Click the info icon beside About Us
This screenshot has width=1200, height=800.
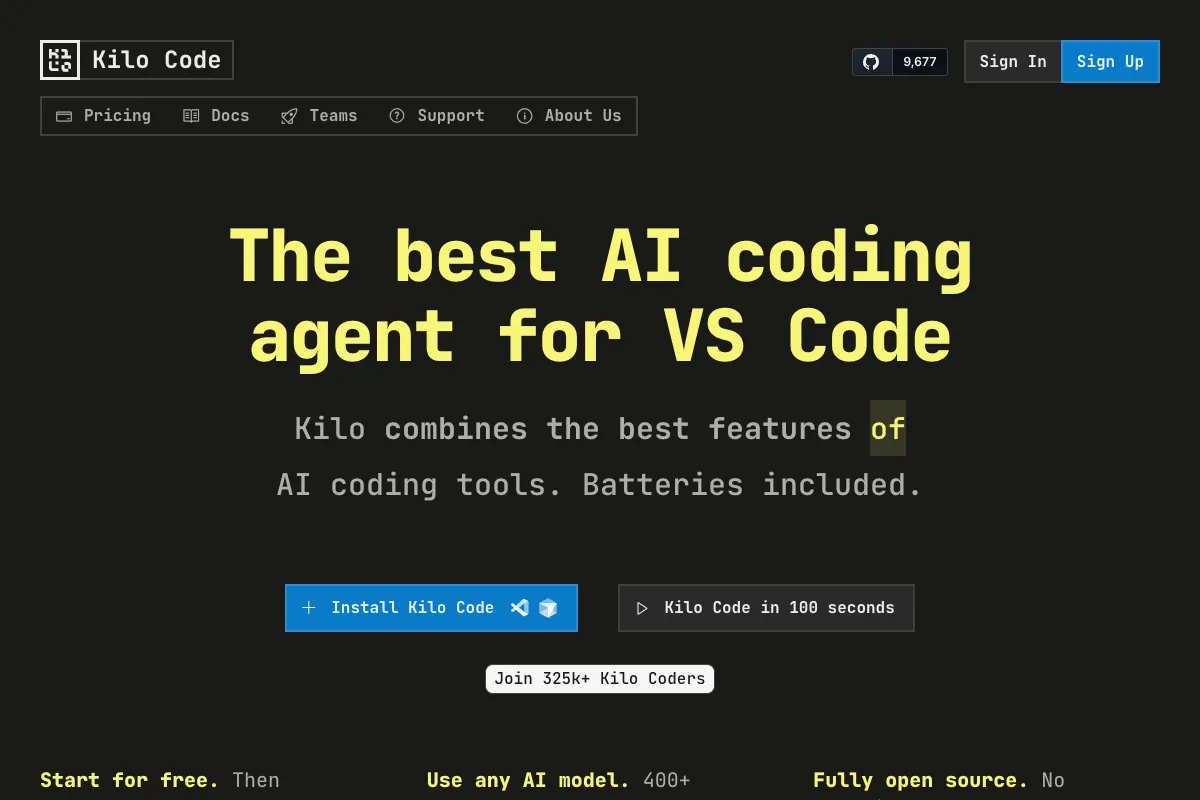click(524, 116)
